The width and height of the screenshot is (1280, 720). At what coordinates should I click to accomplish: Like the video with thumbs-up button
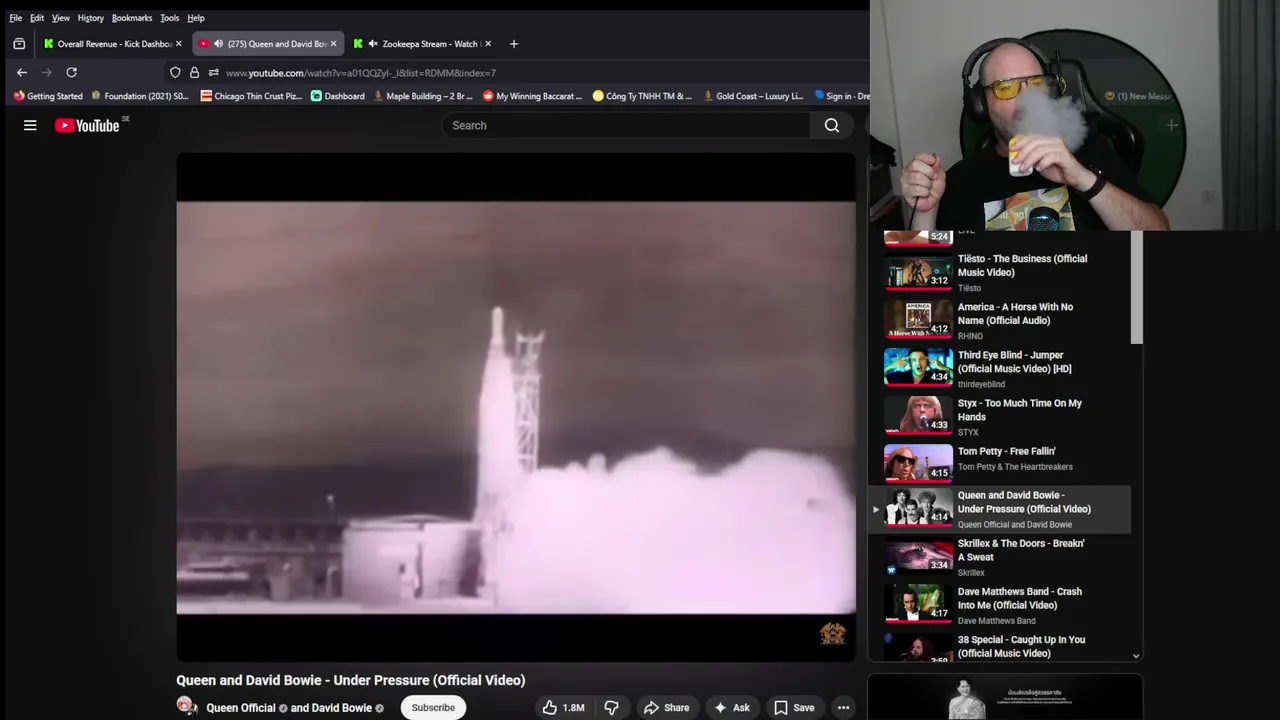564,707
